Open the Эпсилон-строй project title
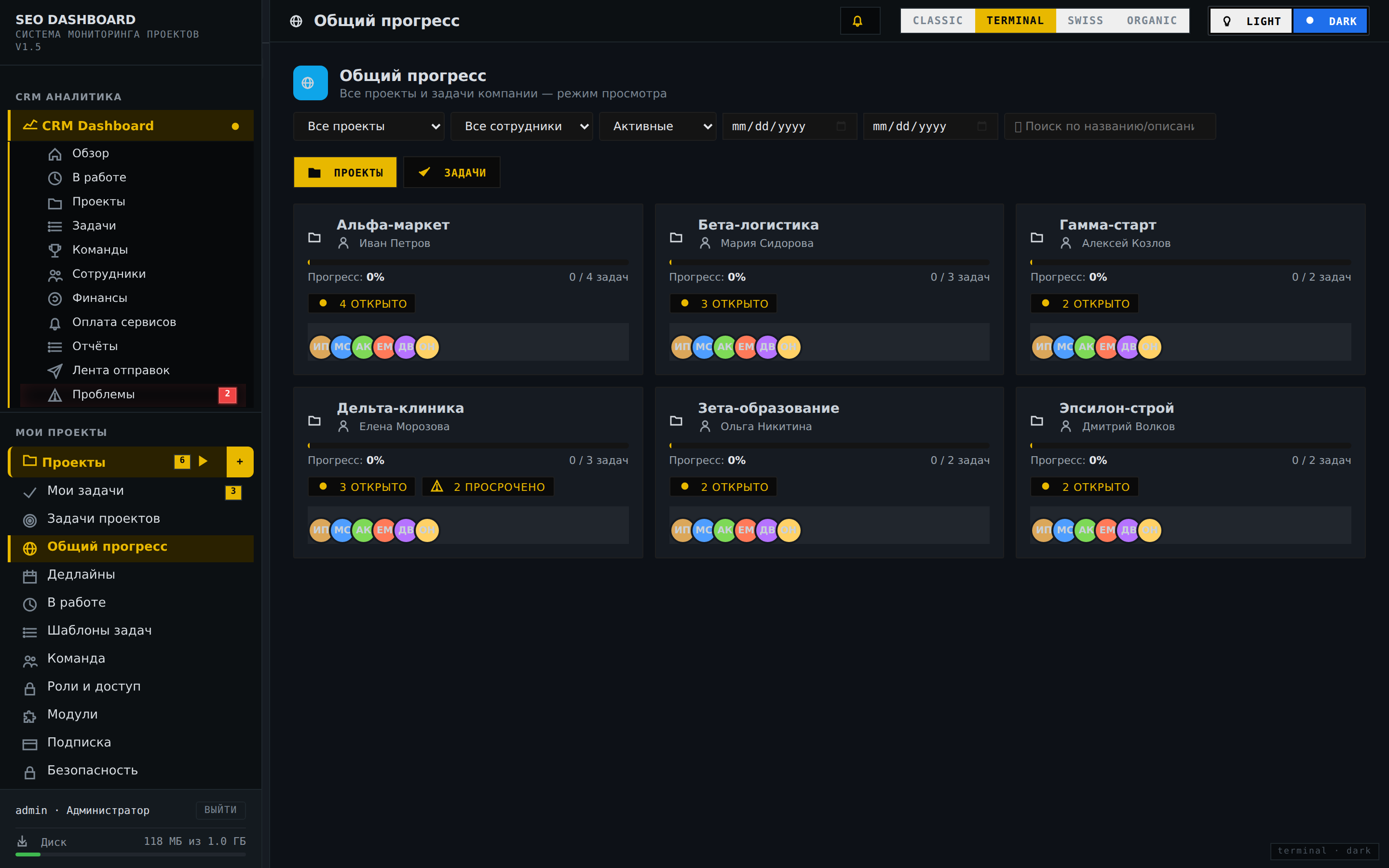Viewport: 1389px width, 868px height. click(x=1117, y=408)
